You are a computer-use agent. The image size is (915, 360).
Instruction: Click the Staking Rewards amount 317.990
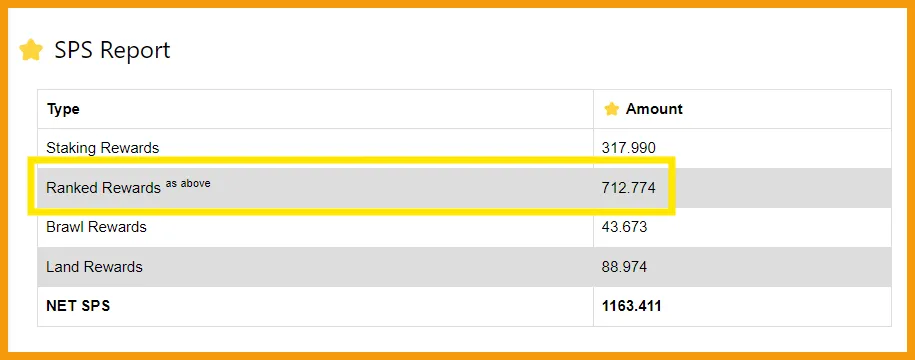click(628, 148)
